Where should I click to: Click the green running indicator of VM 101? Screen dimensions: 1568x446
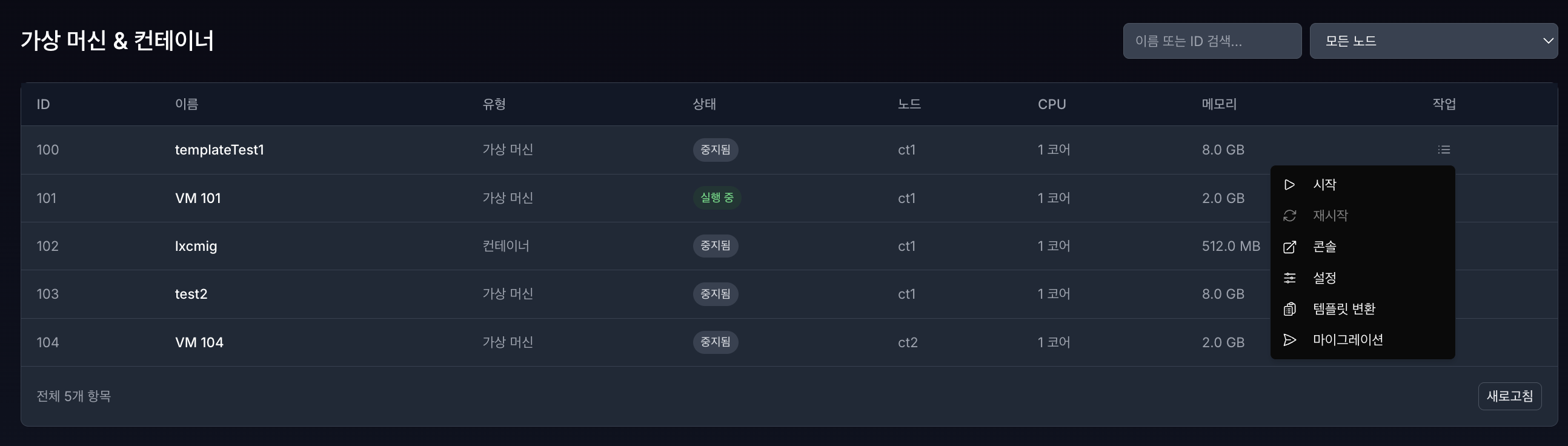click(x=716, y=198)
